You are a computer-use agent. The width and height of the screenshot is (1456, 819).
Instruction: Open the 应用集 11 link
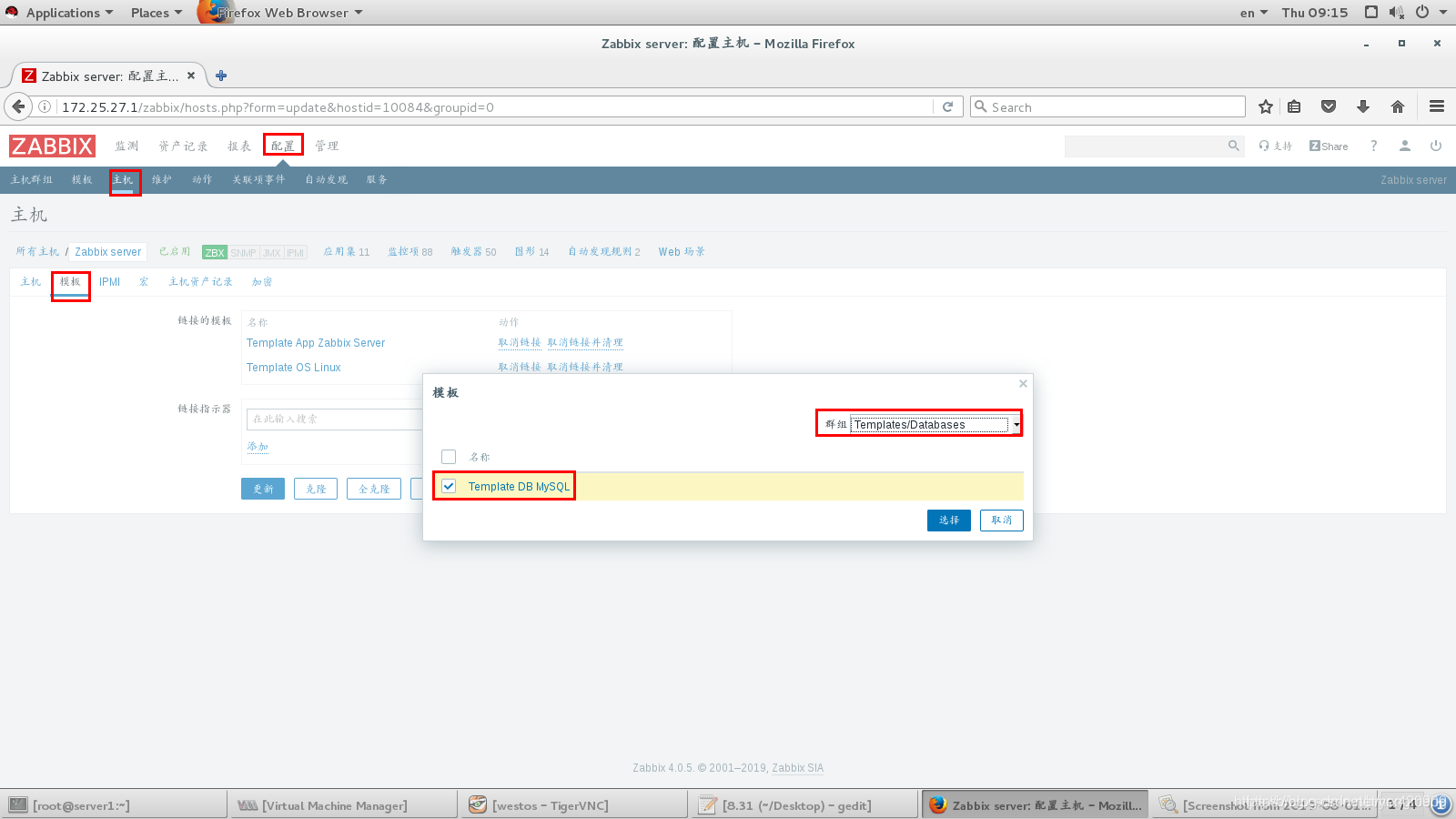pyautogui.click(x=347, y=252)
